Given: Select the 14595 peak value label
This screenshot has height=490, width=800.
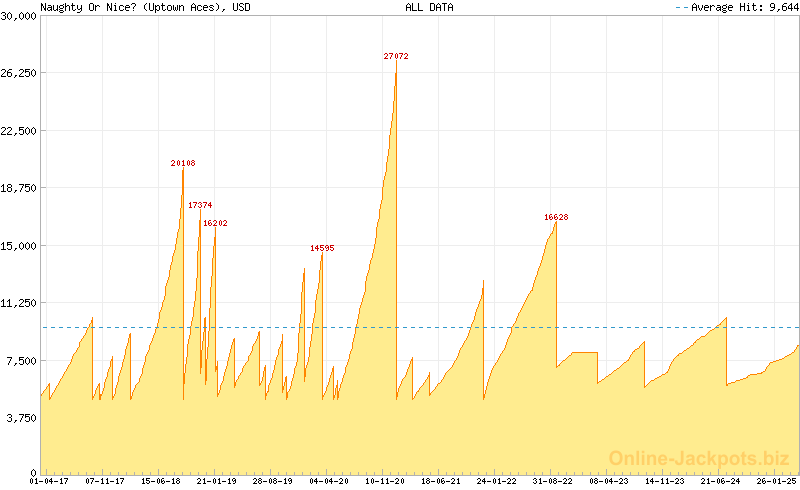Looking at the screenshot, I should (322, 248).
